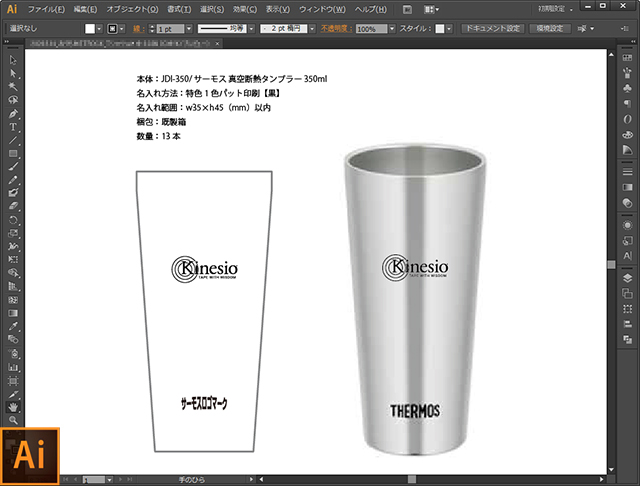Open the ウィンドウ menu
Screen dimensions: 640x486
[x=322, y=9]
